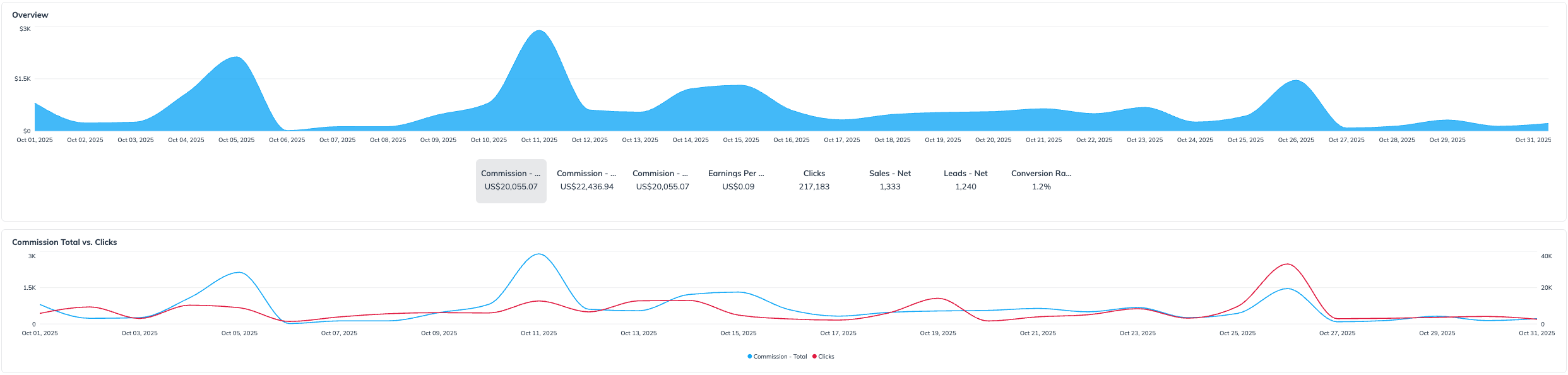The width and height of the screenshot is (1568, 375).
Task: Click the $0 y-axis label in Overview
Action: tap(27, 131)
